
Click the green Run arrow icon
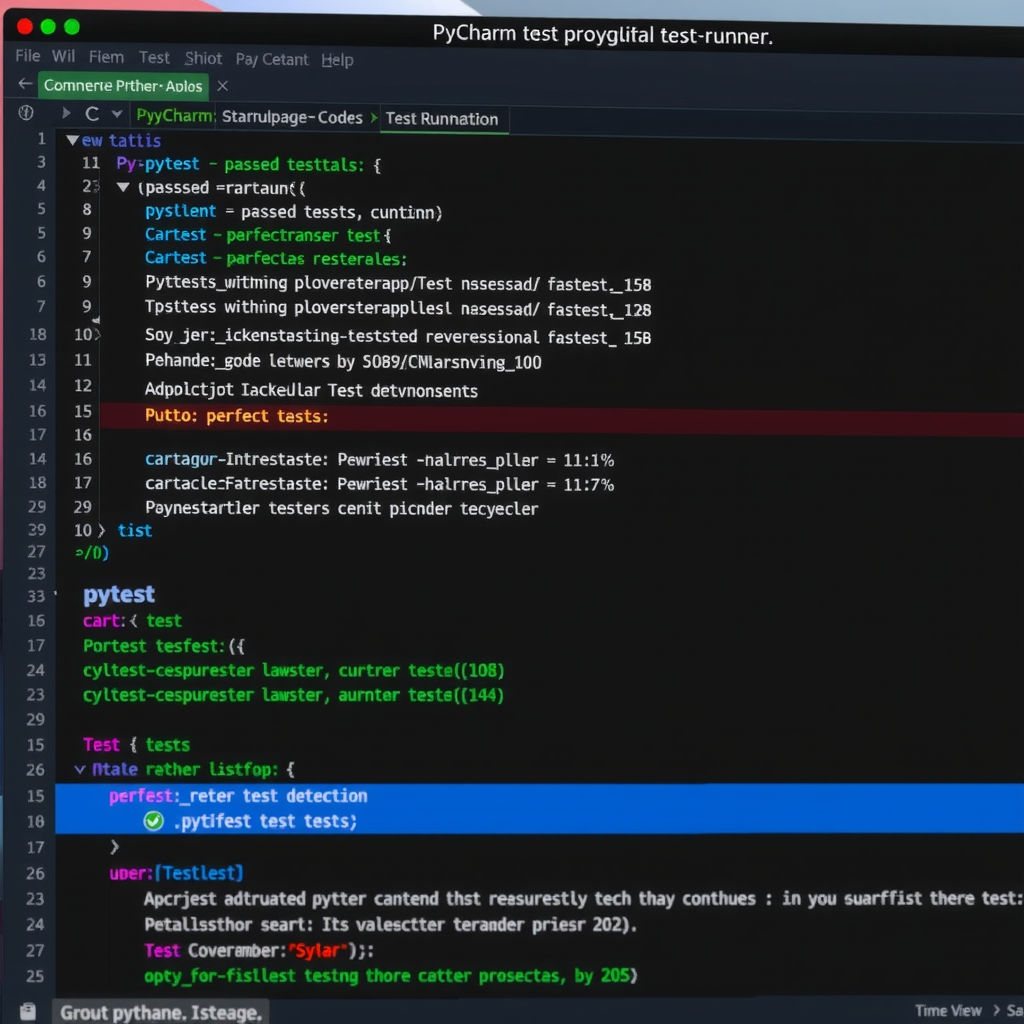coord(65,113)
